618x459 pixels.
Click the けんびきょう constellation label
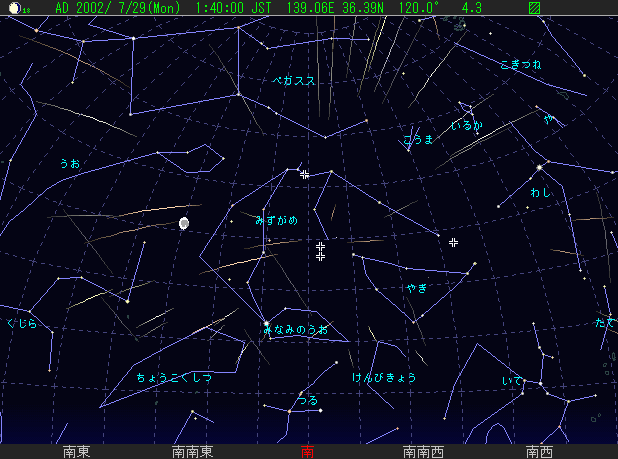[x=384, y=377]
